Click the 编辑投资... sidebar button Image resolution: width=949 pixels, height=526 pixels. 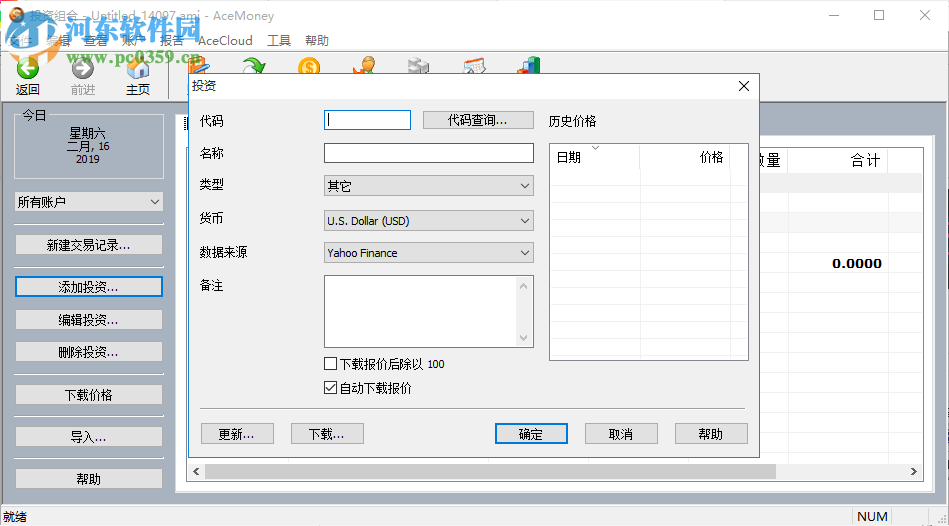pos(89,320)
